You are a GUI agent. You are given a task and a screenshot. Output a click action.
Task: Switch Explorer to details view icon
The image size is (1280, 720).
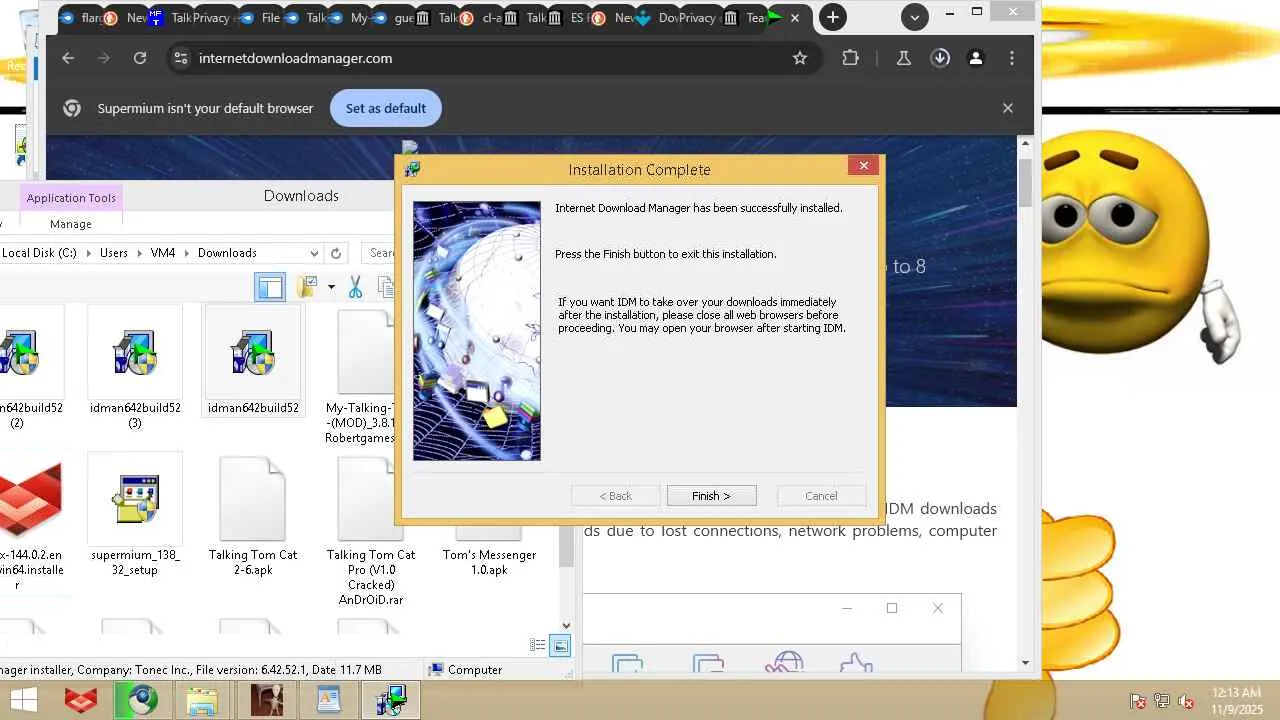pyautogui.click(x=538, y=646)
